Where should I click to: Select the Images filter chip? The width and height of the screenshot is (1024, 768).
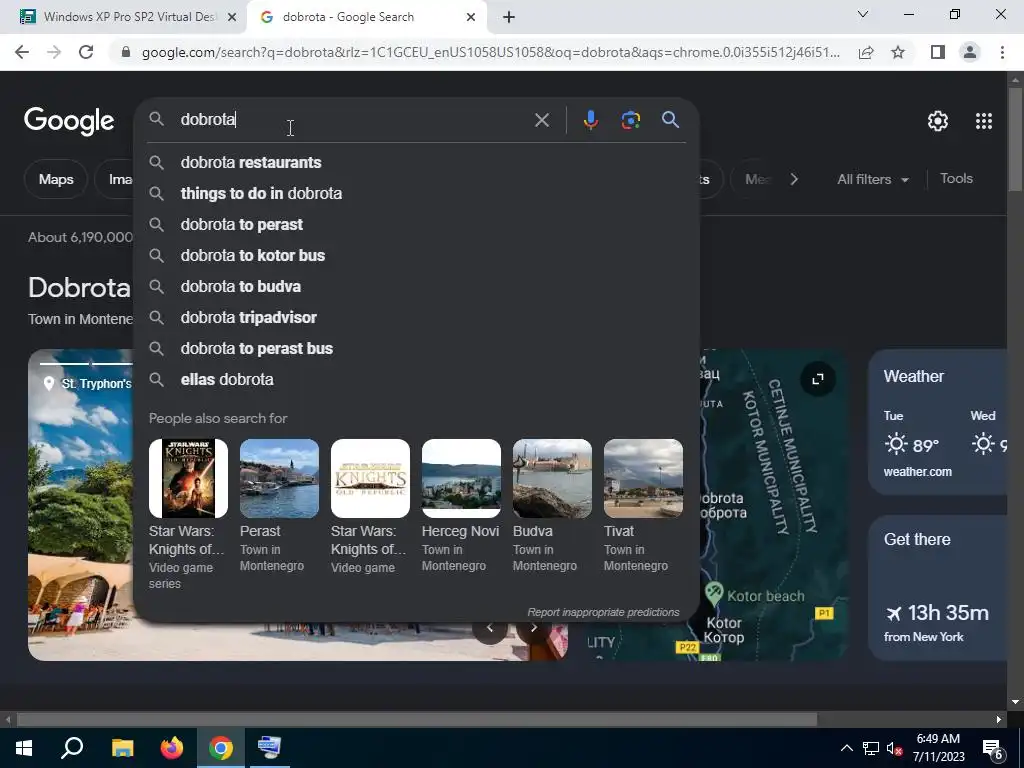(115, 179)
